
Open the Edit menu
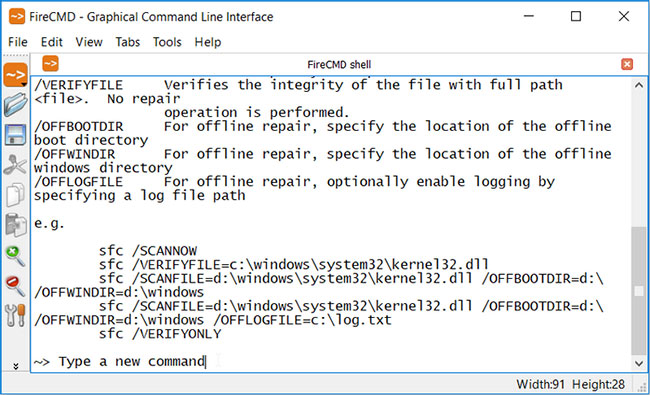[x=51, y=42]
